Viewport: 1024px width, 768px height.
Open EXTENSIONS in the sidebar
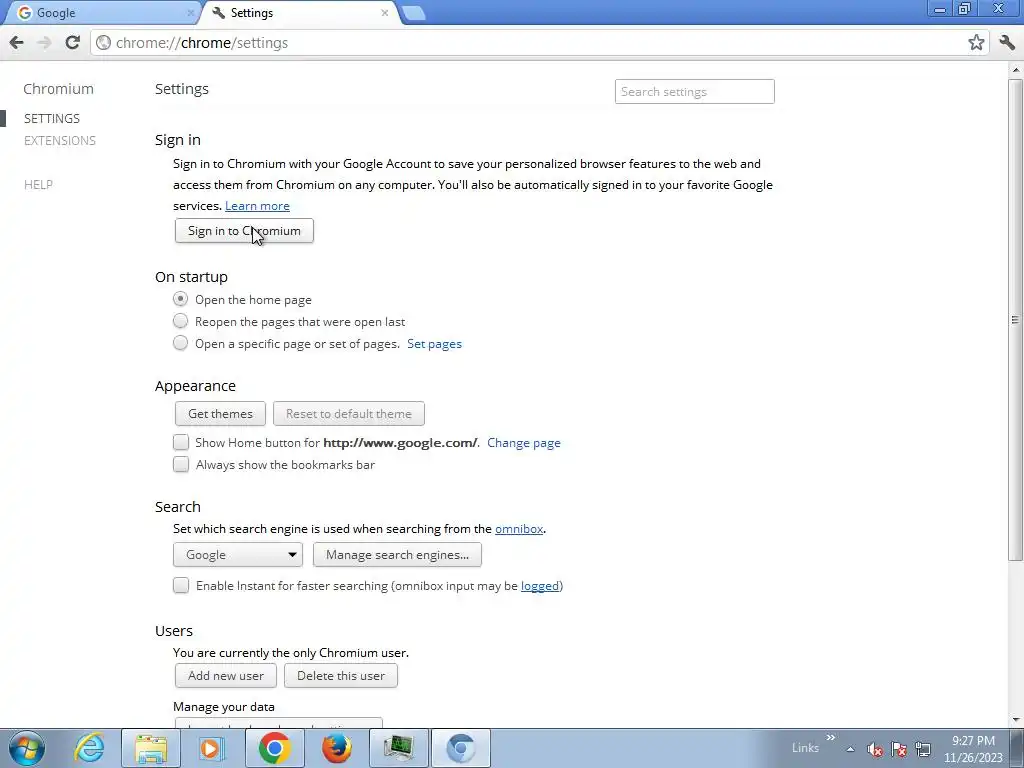click(x=59, y=141)
